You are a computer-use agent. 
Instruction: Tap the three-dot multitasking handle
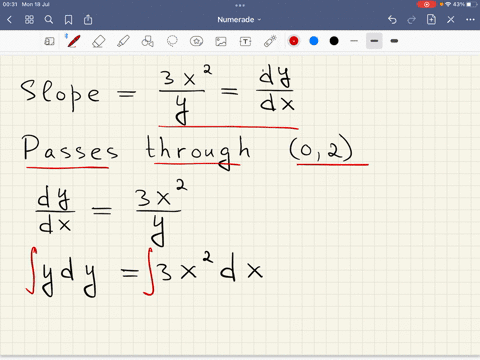(240, 5)
